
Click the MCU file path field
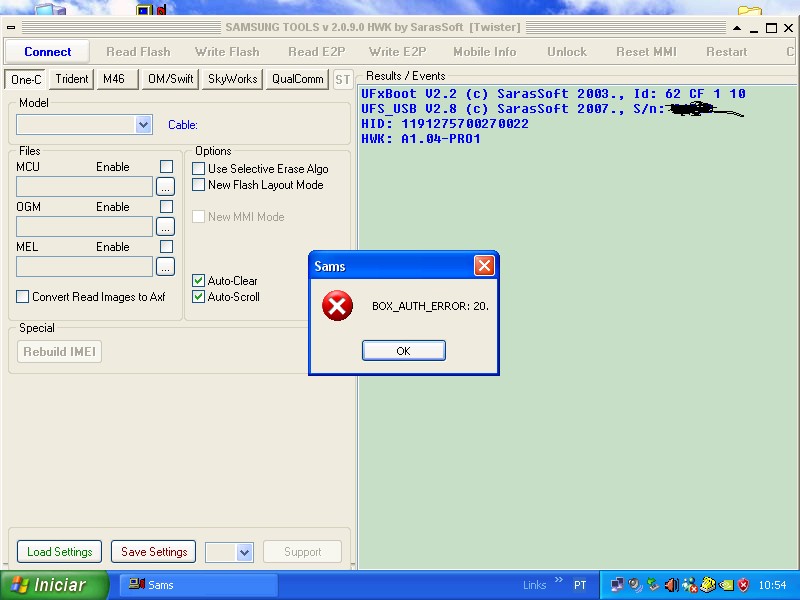[85, 187]
